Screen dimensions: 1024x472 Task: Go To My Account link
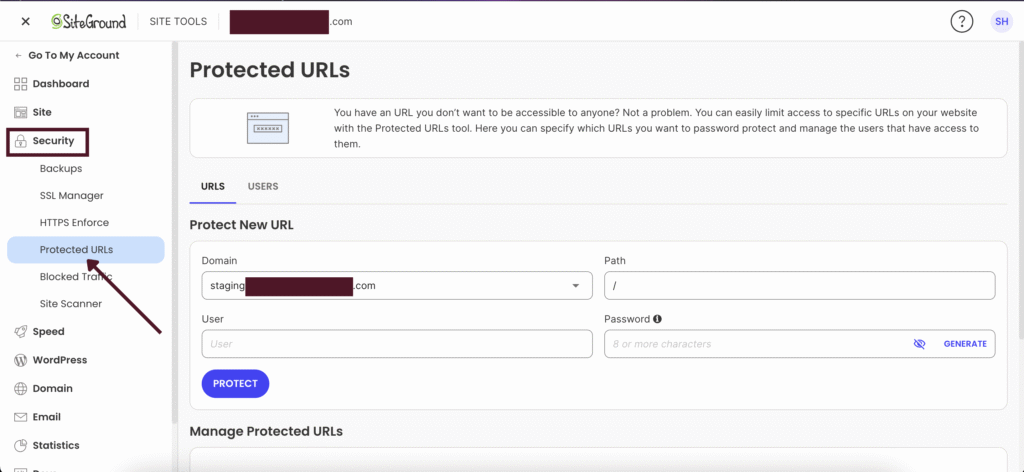coord(72,56)
